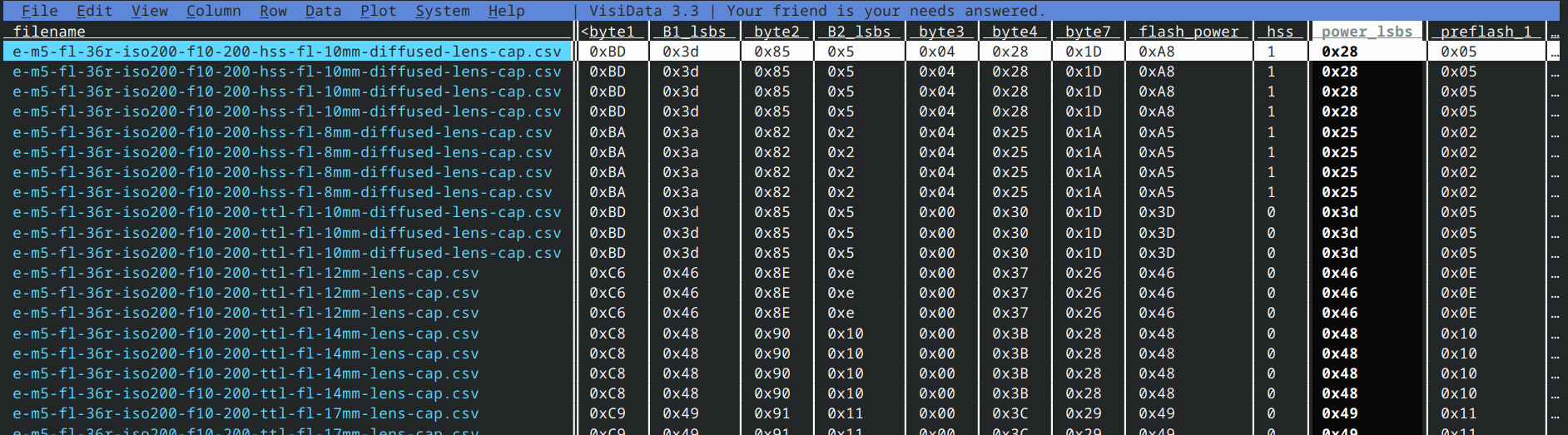Open the Plot menu

pyautogui.click(x=378, y=11)
